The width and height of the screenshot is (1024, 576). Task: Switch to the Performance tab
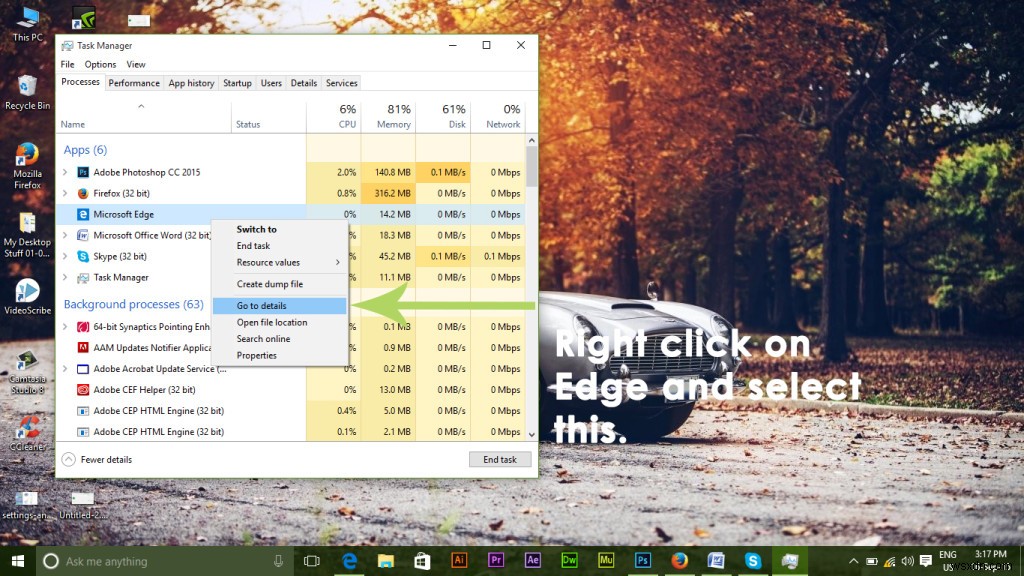click(134, 83)
